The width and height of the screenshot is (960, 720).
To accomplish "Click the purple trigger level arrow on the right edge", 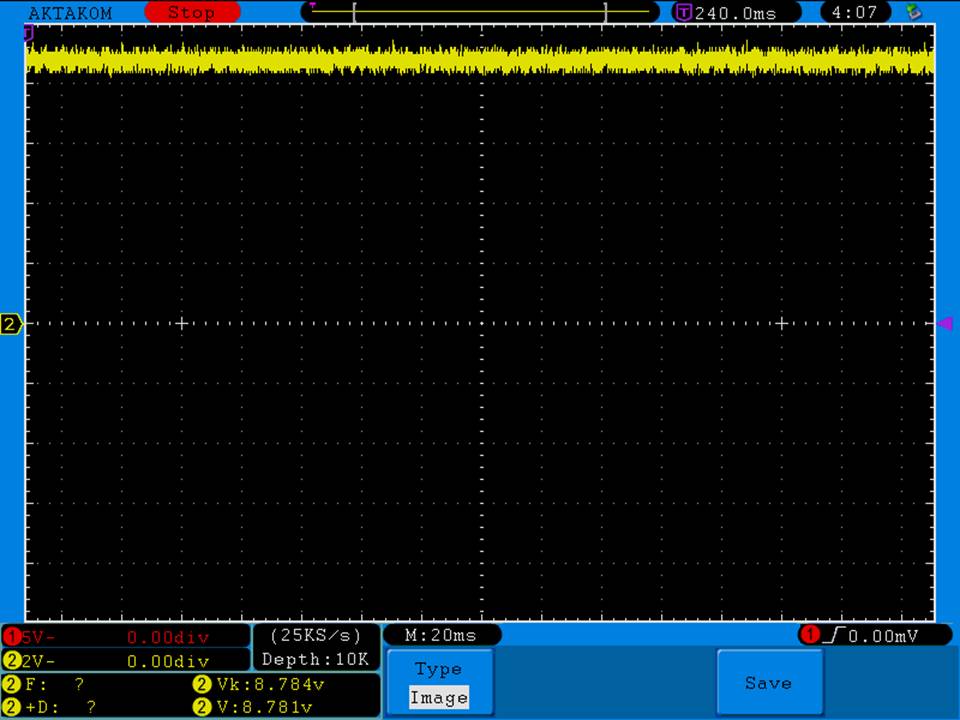I will click(944, 323).
